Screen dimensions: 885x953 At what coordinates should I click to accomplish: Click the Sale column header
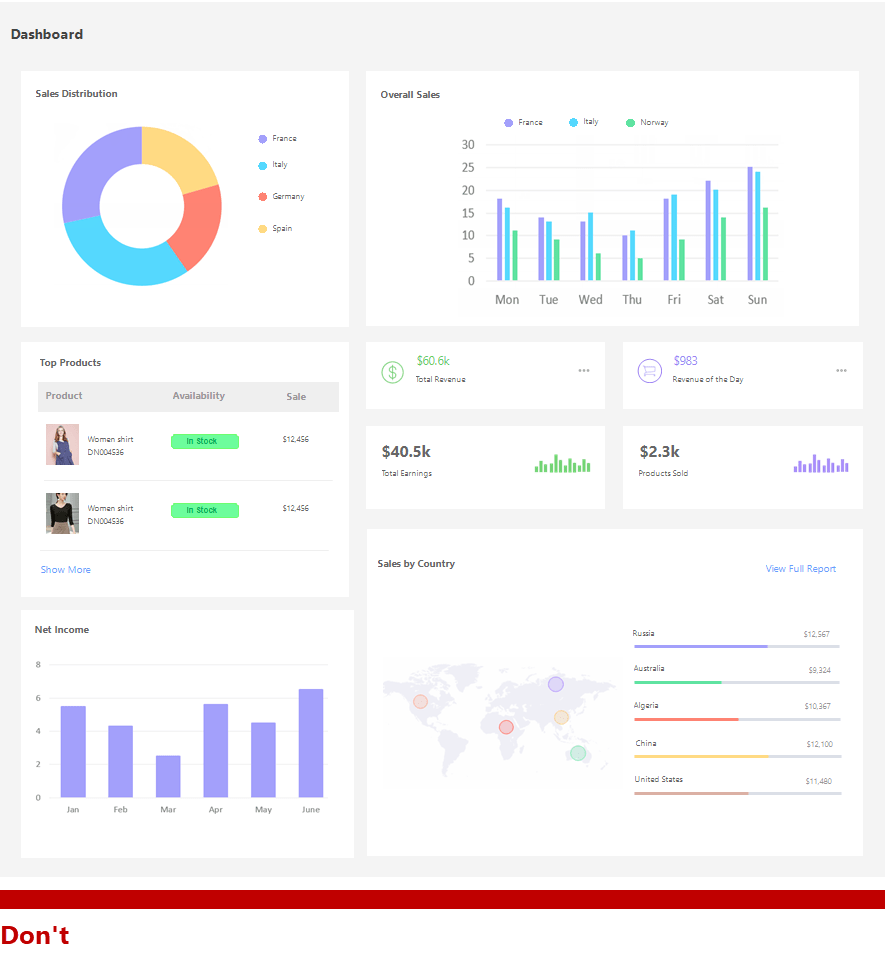pos(296,396)
